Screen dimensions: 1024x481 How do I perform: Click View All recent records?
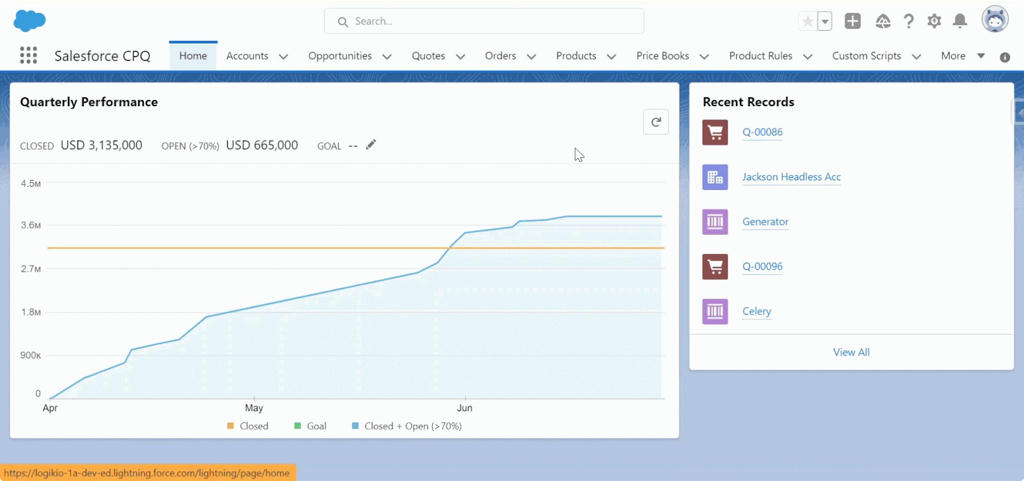pyautogui.click(x=851, y=352)
